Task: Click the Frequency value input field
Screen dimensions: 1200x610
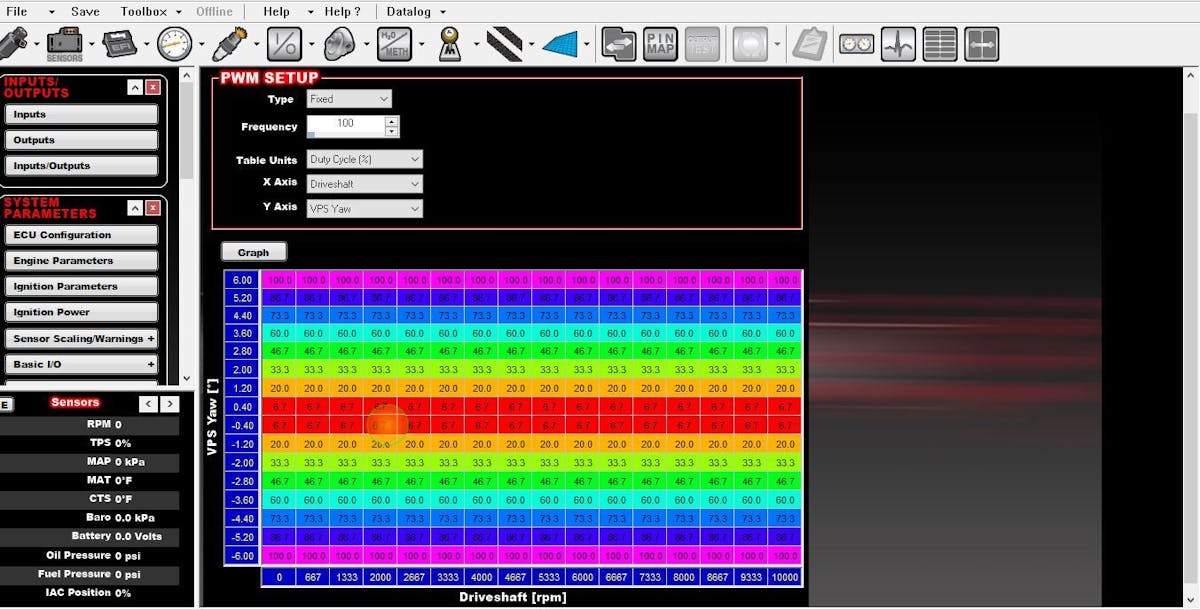Action: (345, 124)
